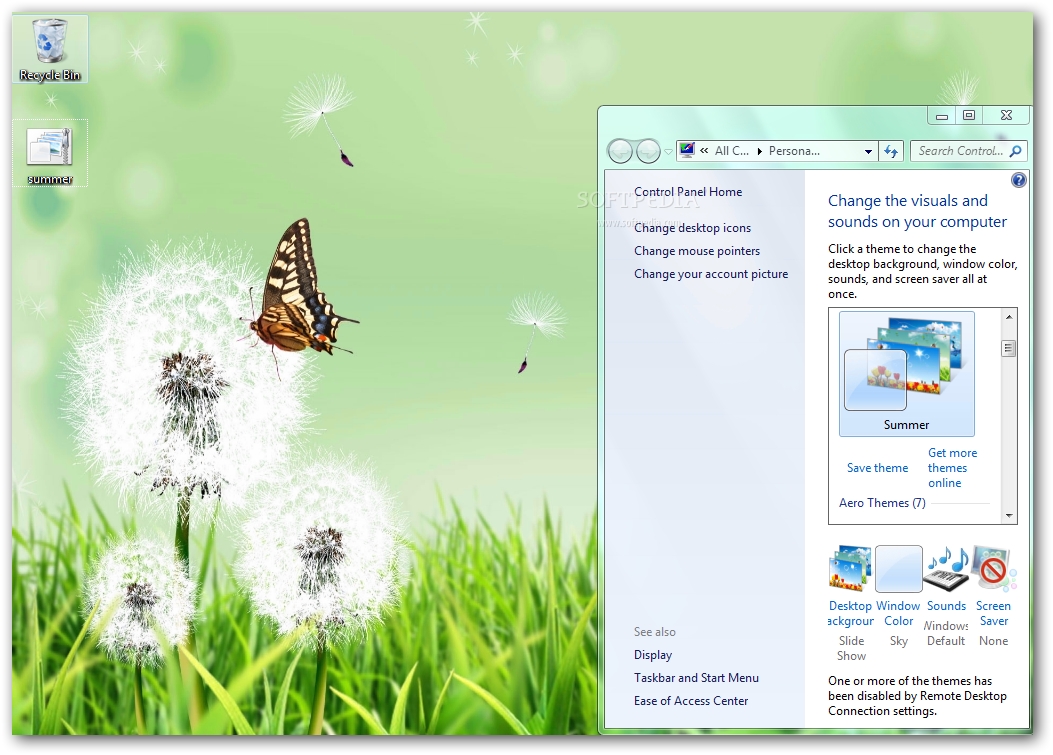Open Screen Saver icon

click(x=994, y=569)
